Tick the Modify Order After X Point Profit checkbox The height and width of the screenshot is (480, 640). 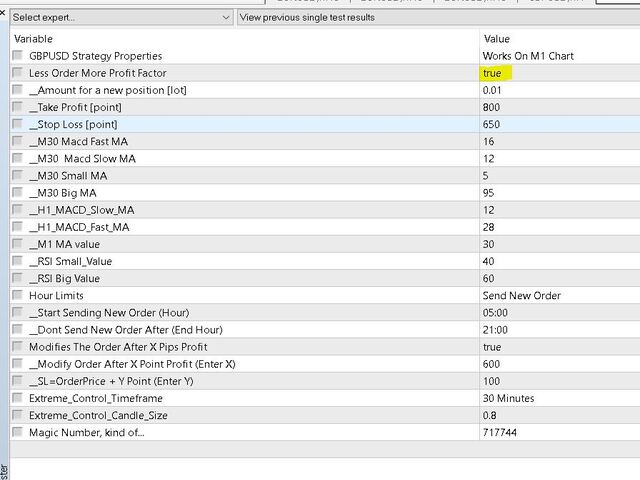point(17,363)
